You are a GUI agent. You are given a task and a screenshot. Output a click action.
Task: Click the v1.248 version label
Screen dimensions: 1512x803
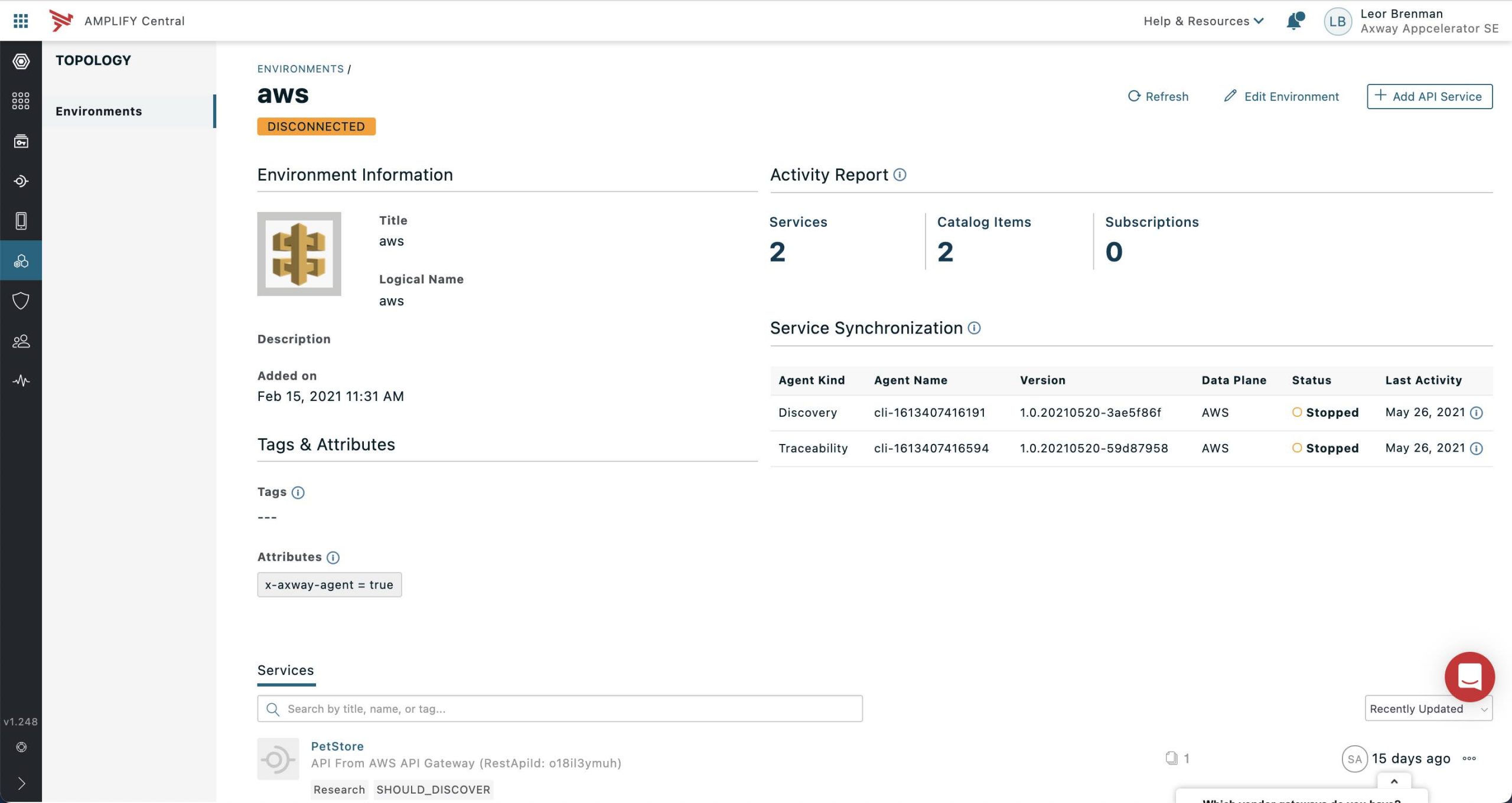(x=21, y=722)
